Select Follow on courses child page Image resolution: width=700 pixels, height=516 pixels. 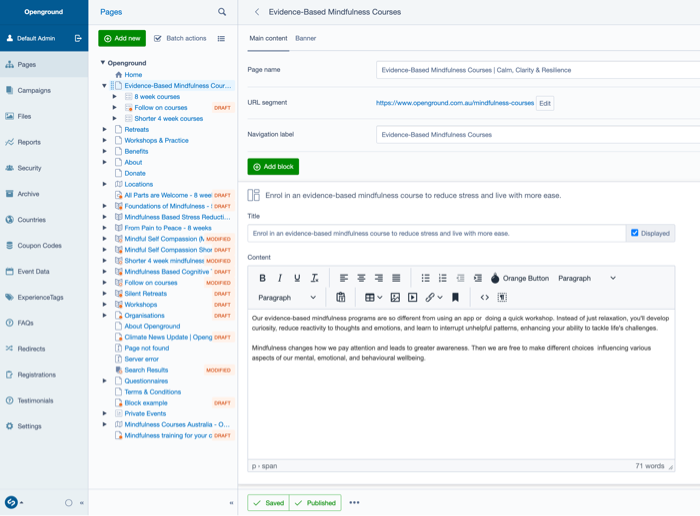coord(161,108)
